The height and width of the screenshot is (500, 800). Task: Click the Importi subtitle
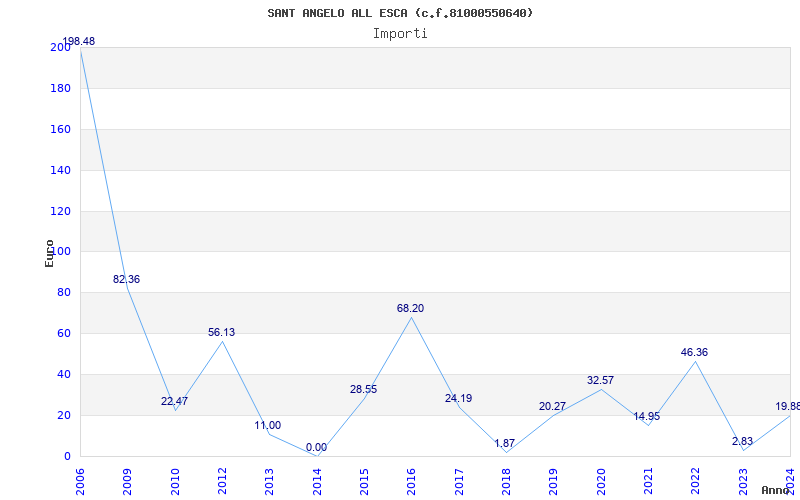[400, 34]
